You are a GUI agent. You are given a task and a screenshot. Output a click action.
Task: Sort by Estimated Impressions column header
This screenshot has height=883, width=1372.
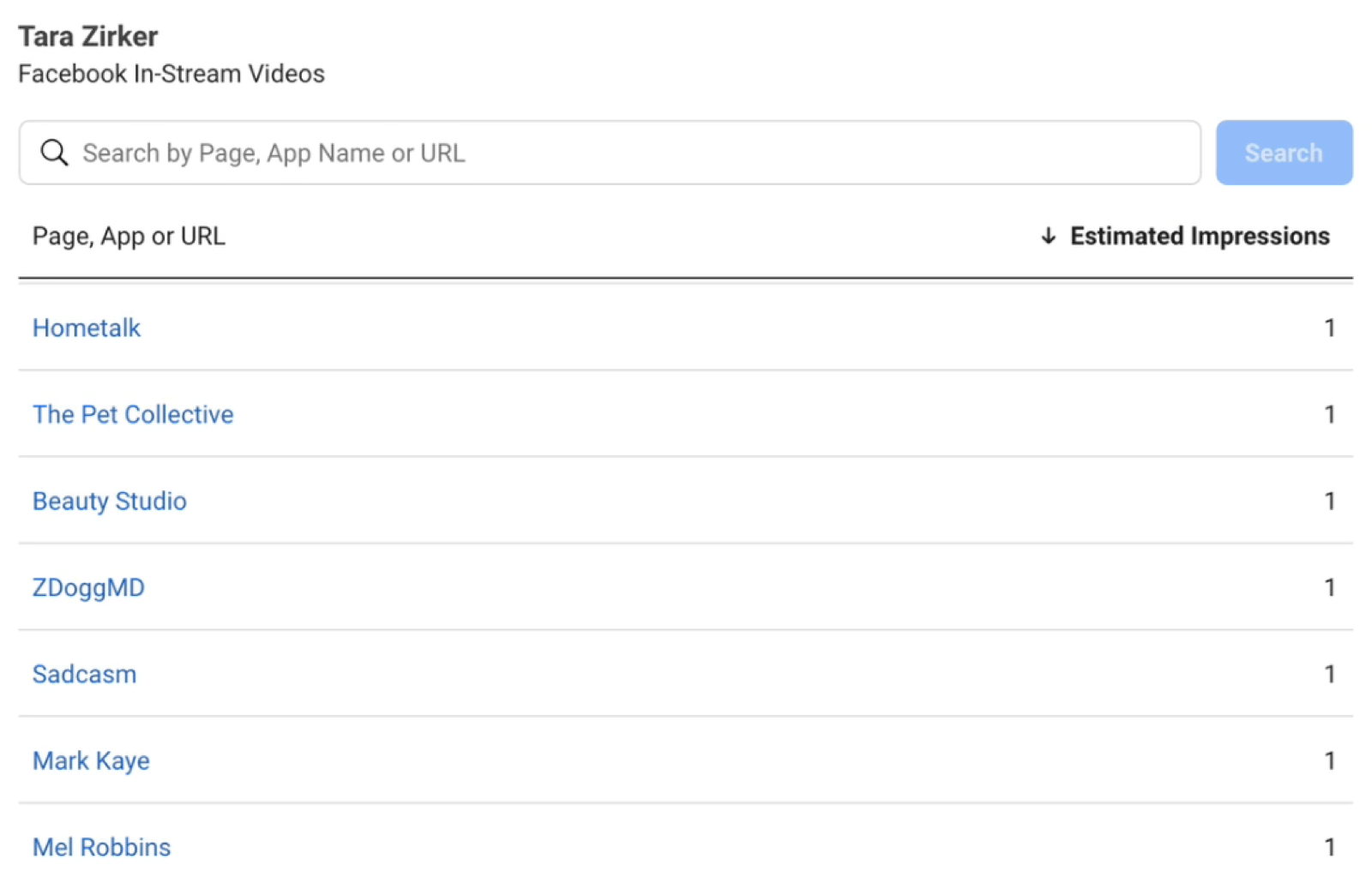1200,236
